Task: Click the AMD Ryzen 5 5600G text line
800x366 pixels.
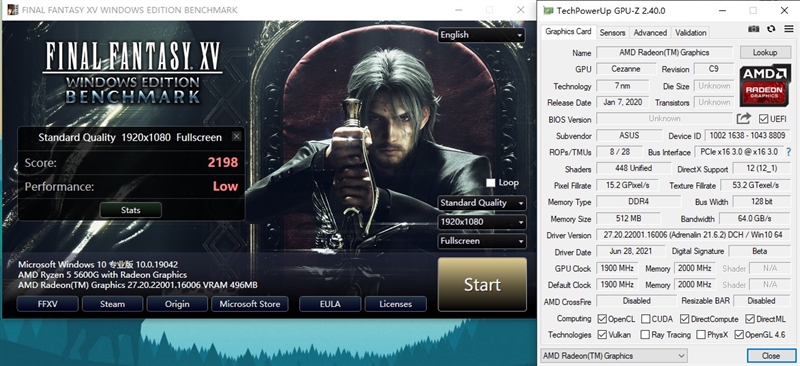Action: [103, 275]
